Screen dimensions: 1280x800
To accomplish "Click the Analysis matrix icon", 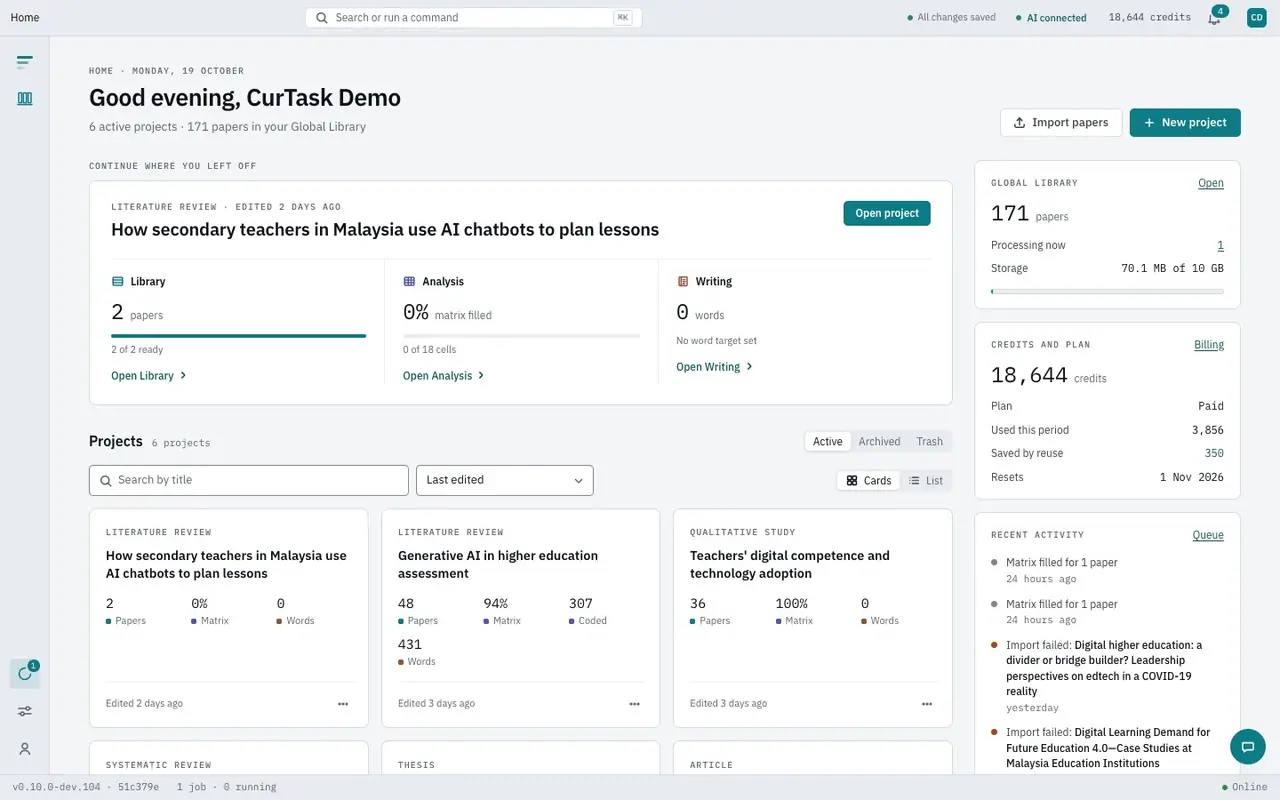I will [409, 282].
